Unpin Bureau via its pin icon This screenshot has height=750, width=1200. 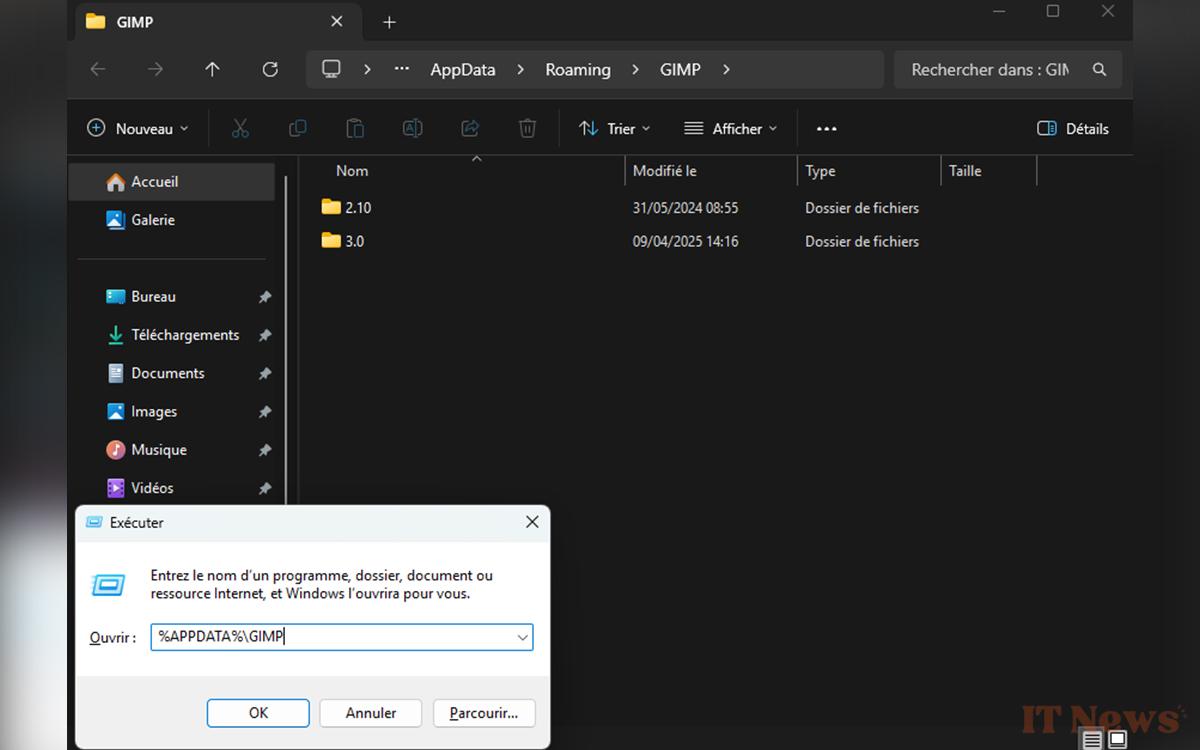coord(265,297)
